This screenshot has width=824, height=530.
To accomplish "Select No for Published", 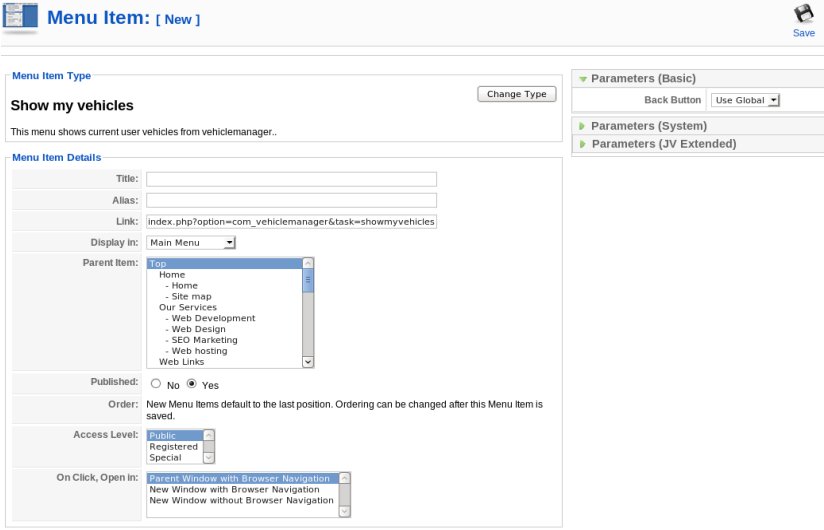I will (x=156, y=383).
